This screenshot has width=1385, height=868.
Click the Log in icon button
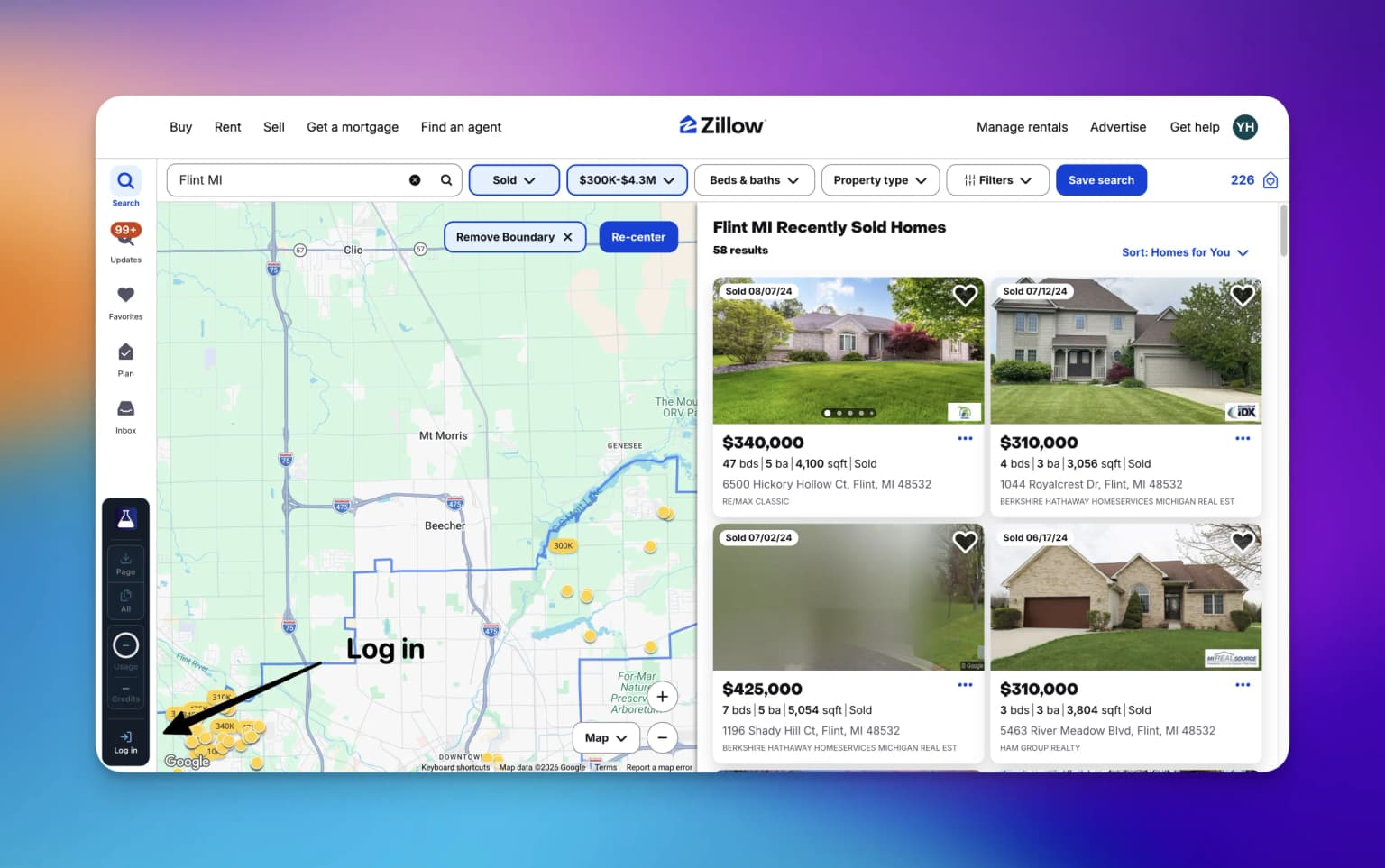[125, 743]
